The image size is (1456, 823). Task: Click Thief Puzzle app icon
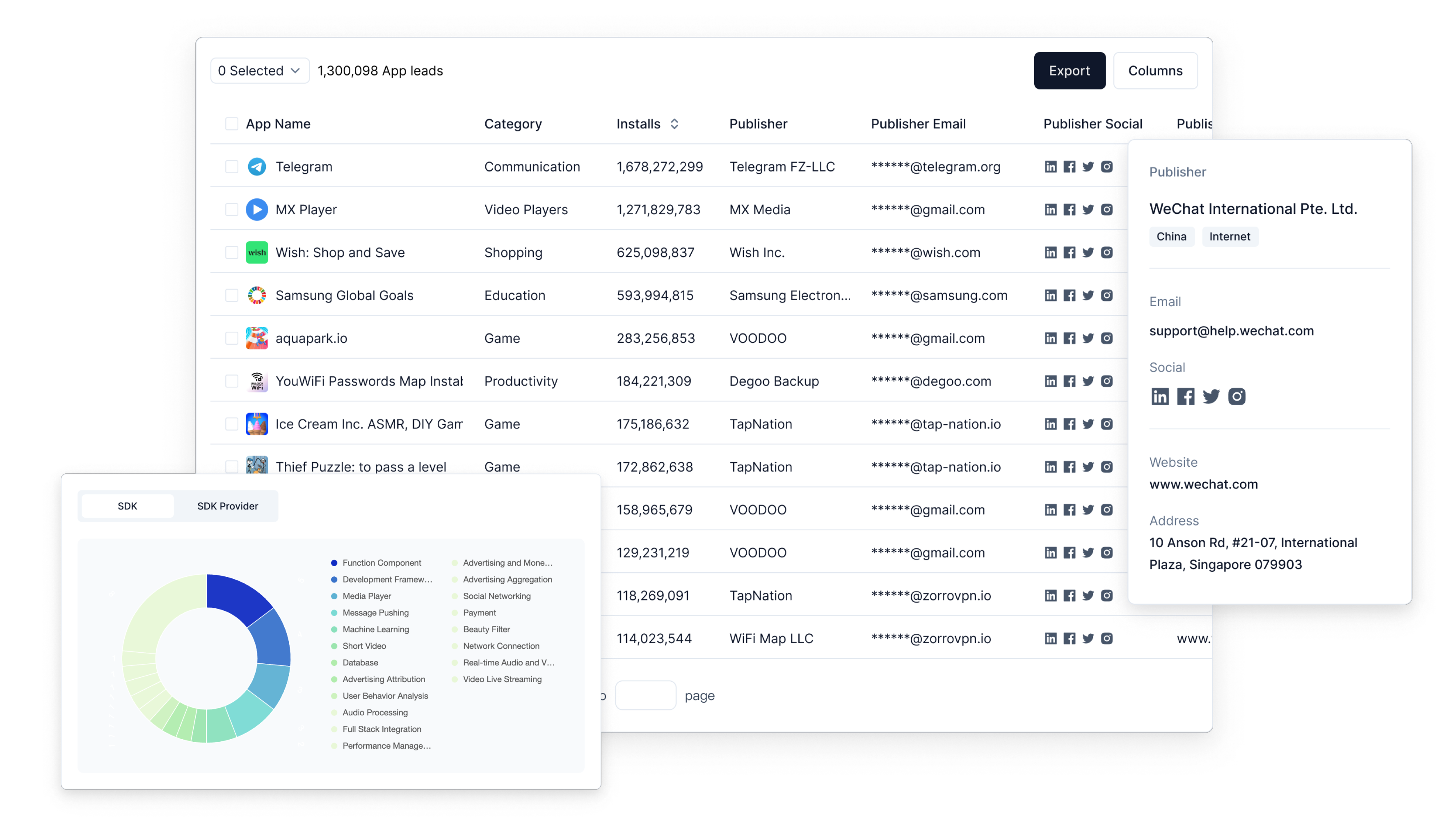coord(256,465)
